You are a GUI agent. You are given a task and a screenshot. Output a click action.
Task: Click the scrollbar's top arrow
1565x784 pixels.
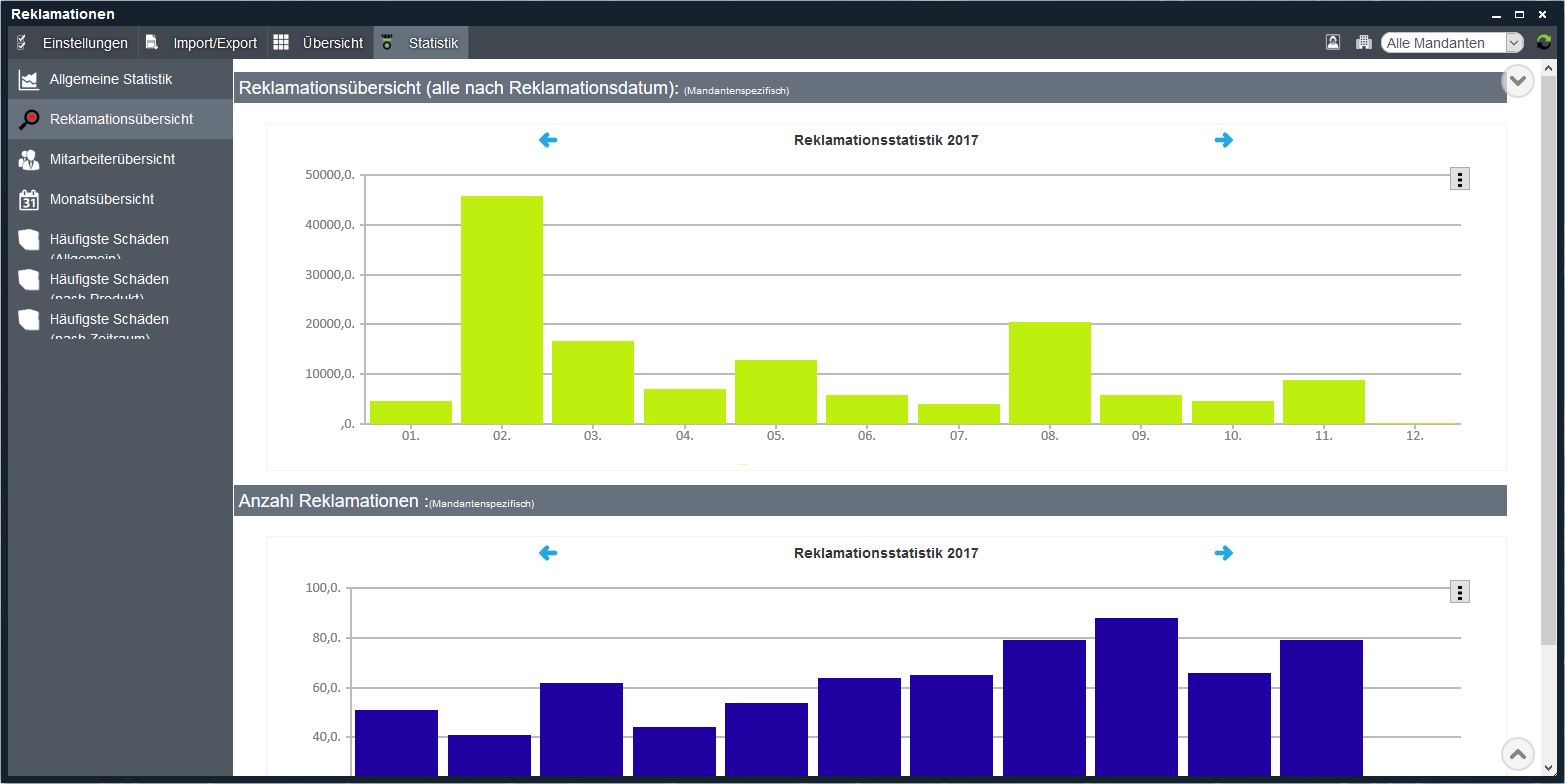coord(1549,68)
